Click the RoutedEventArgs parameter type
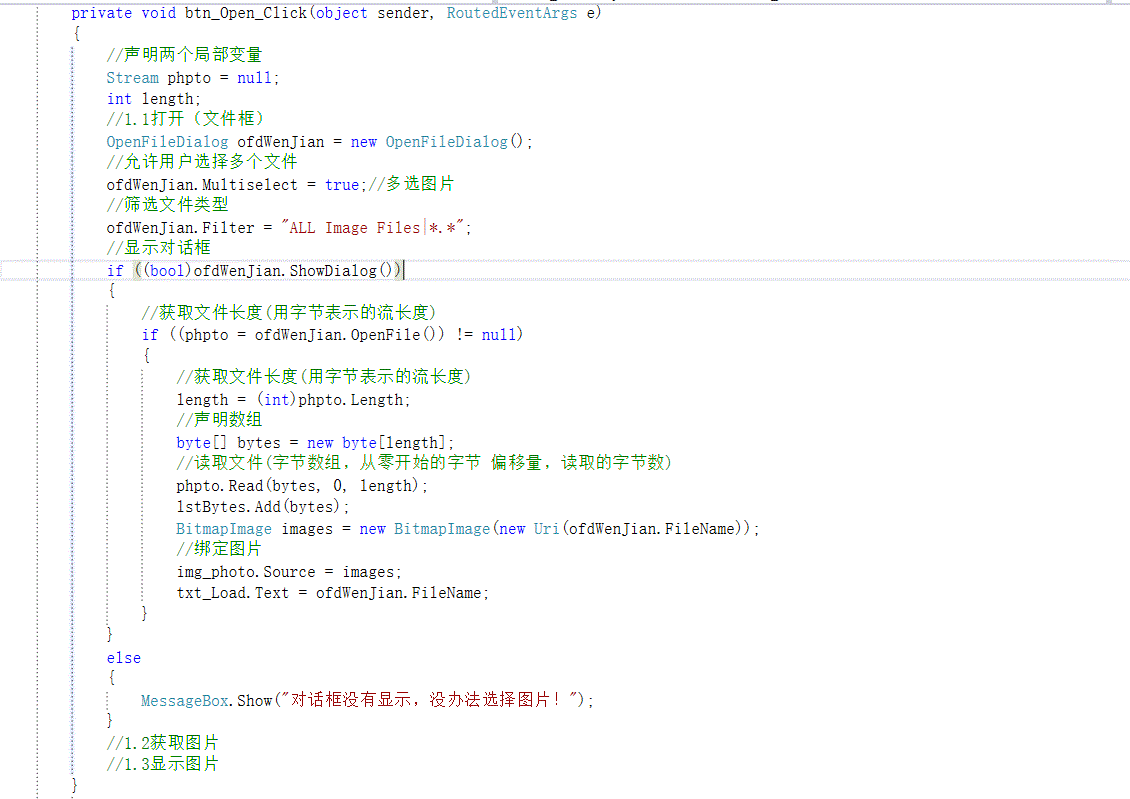This screenshot has height=799, width=1130. pyautogui.click(x=511, y=13)
